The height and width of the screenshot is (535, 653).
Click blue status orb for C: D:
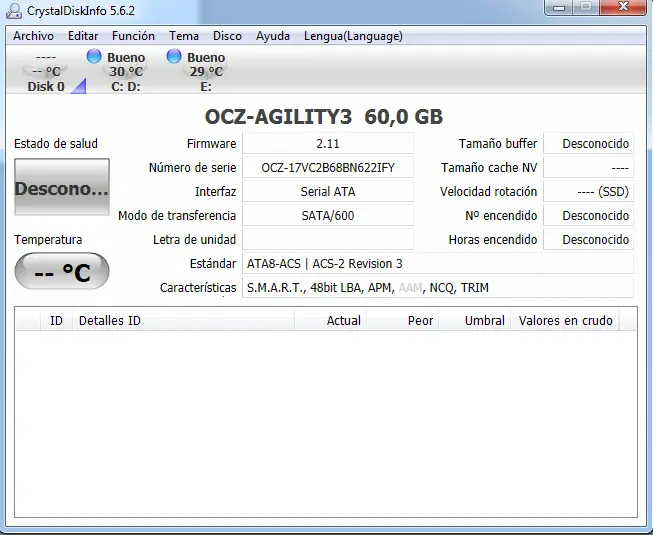(94, 56)
